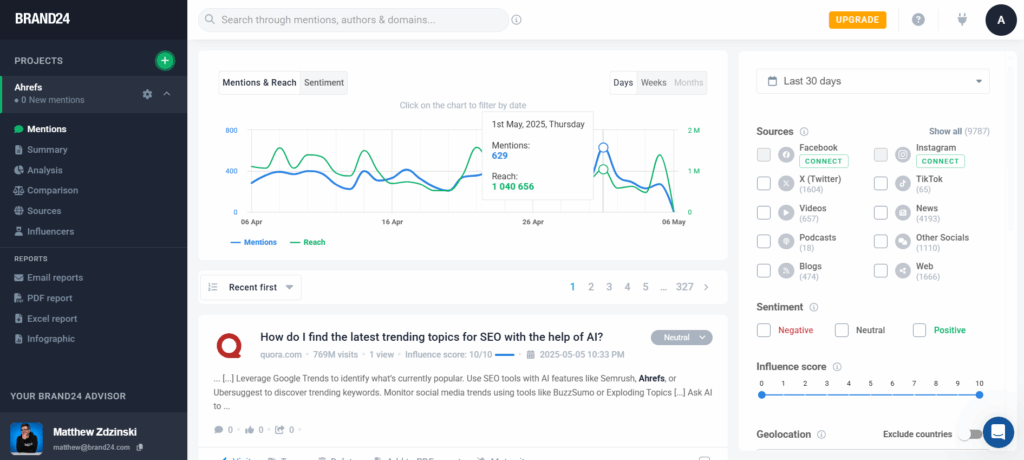The image size is (1024, 460).
Task: Open Quora mention title link
Action: pyautogui.click(x=432, y=337)
